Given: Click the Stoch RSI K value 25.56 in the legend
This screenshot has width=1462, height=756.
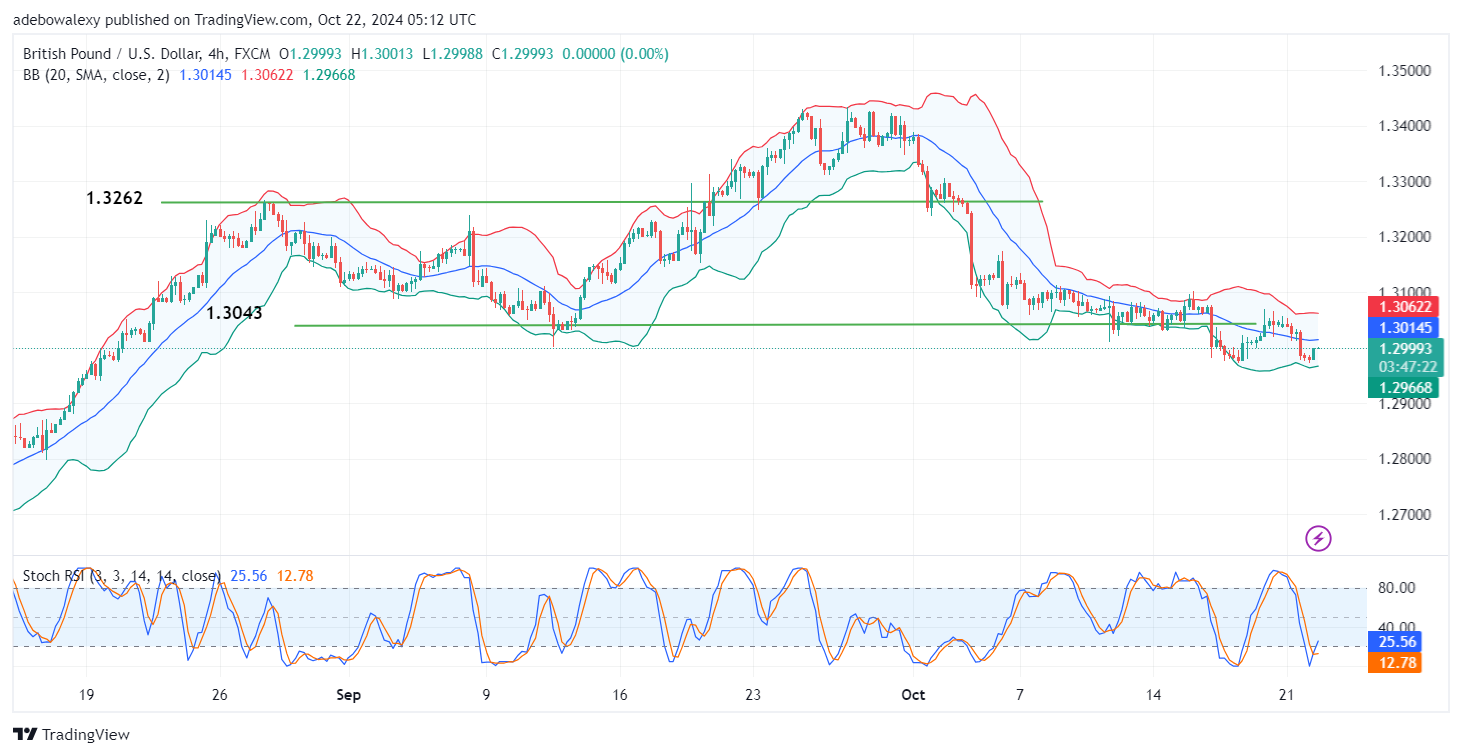Looking at the screenshot, I should (247, 576).
